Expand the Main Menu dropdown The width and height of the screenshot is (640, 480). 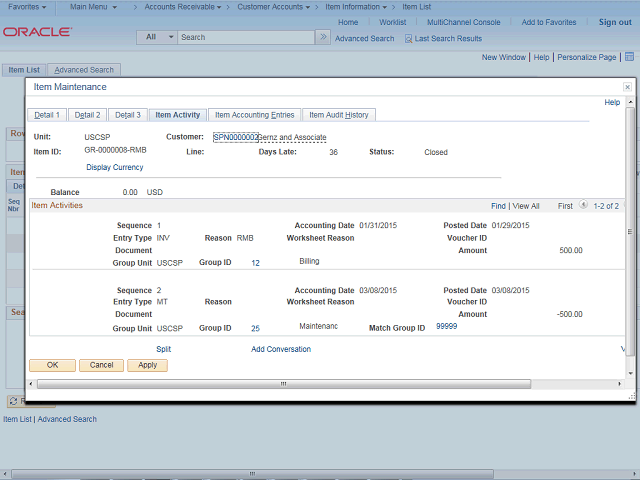(x=94, y=7)
